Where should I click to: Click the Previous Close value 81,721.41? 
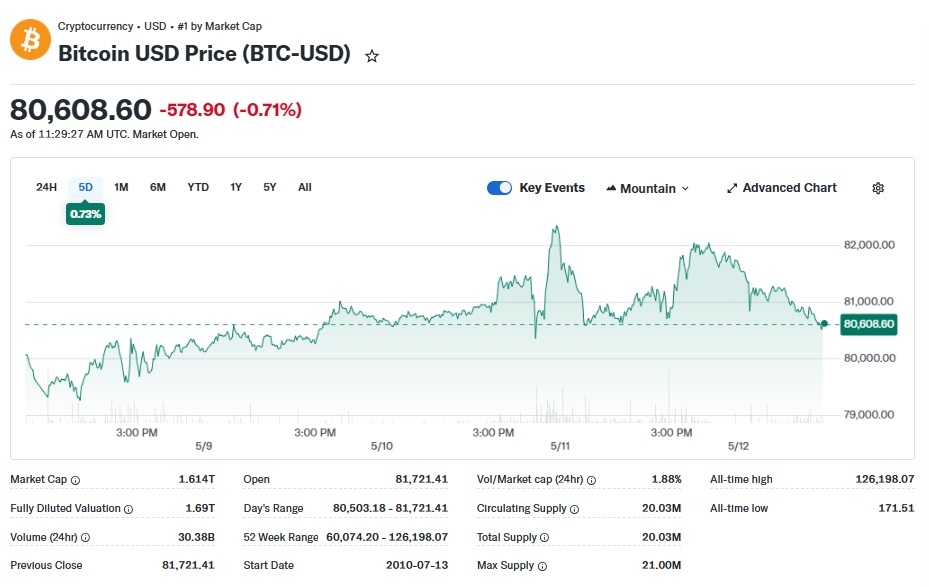(188, 565)
